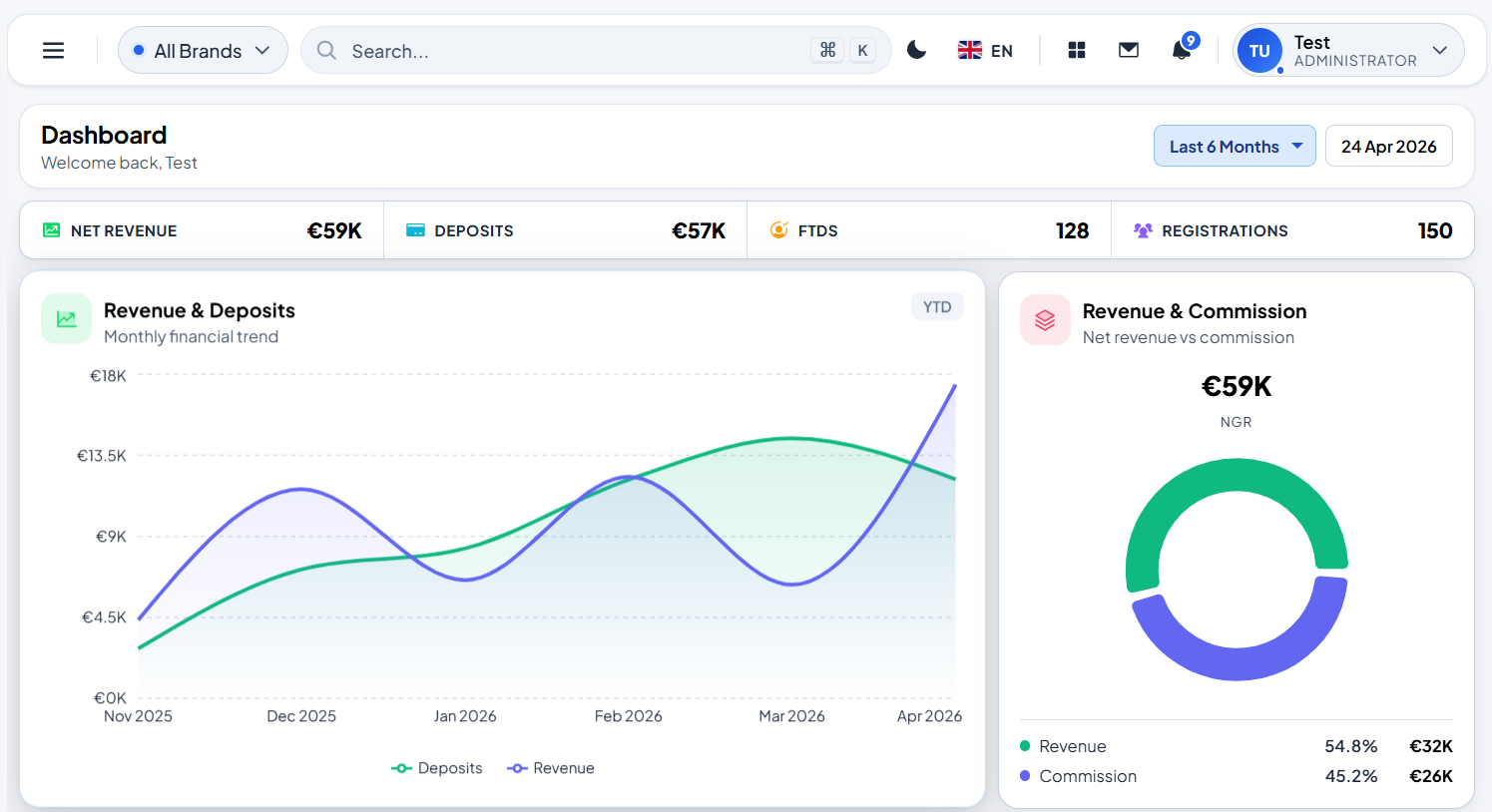Open the mail inbox icon

pos(1129,49)
